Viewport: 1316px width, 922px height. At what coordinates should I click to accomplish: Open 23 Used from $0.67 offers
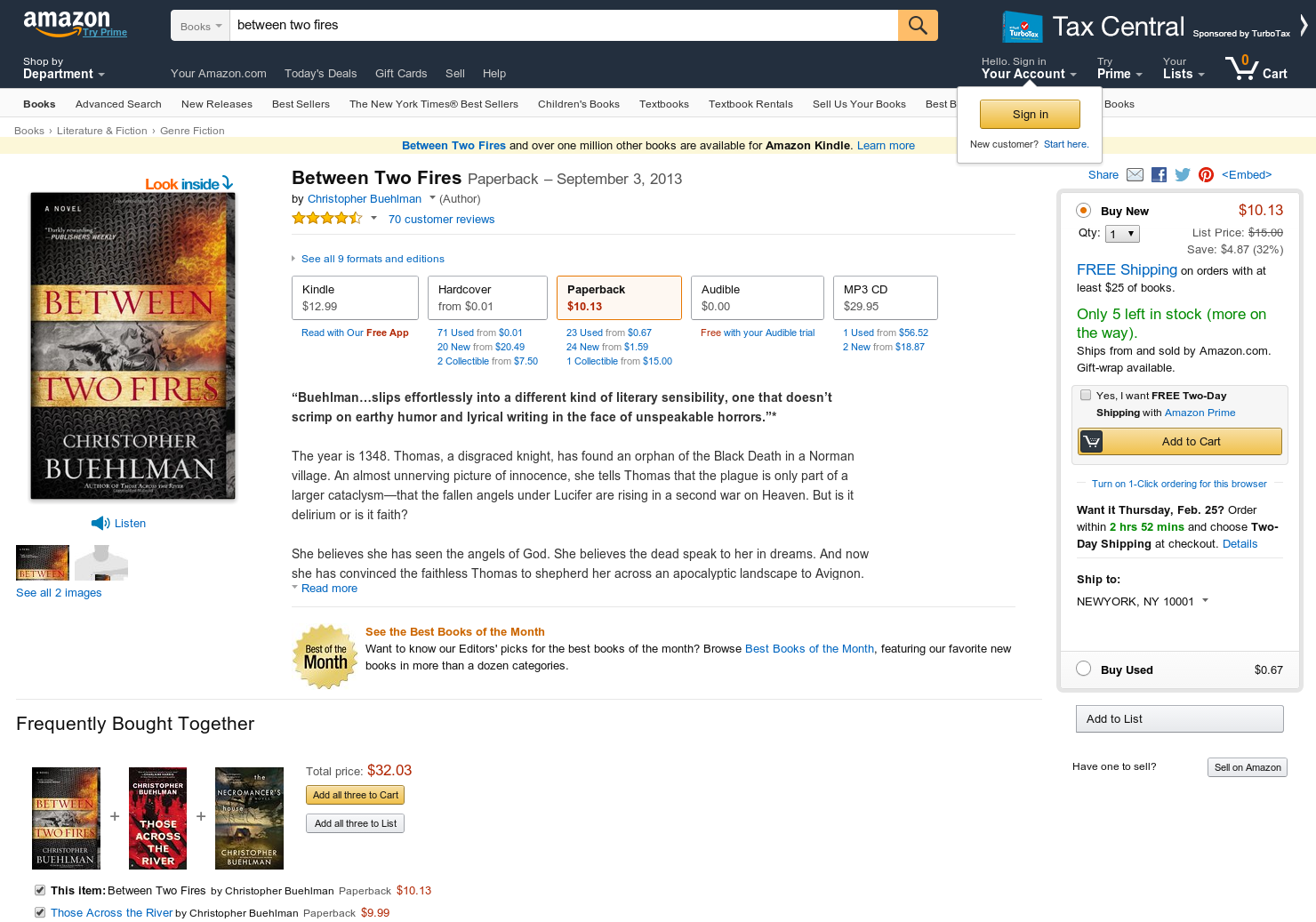[x=608, y=333]
